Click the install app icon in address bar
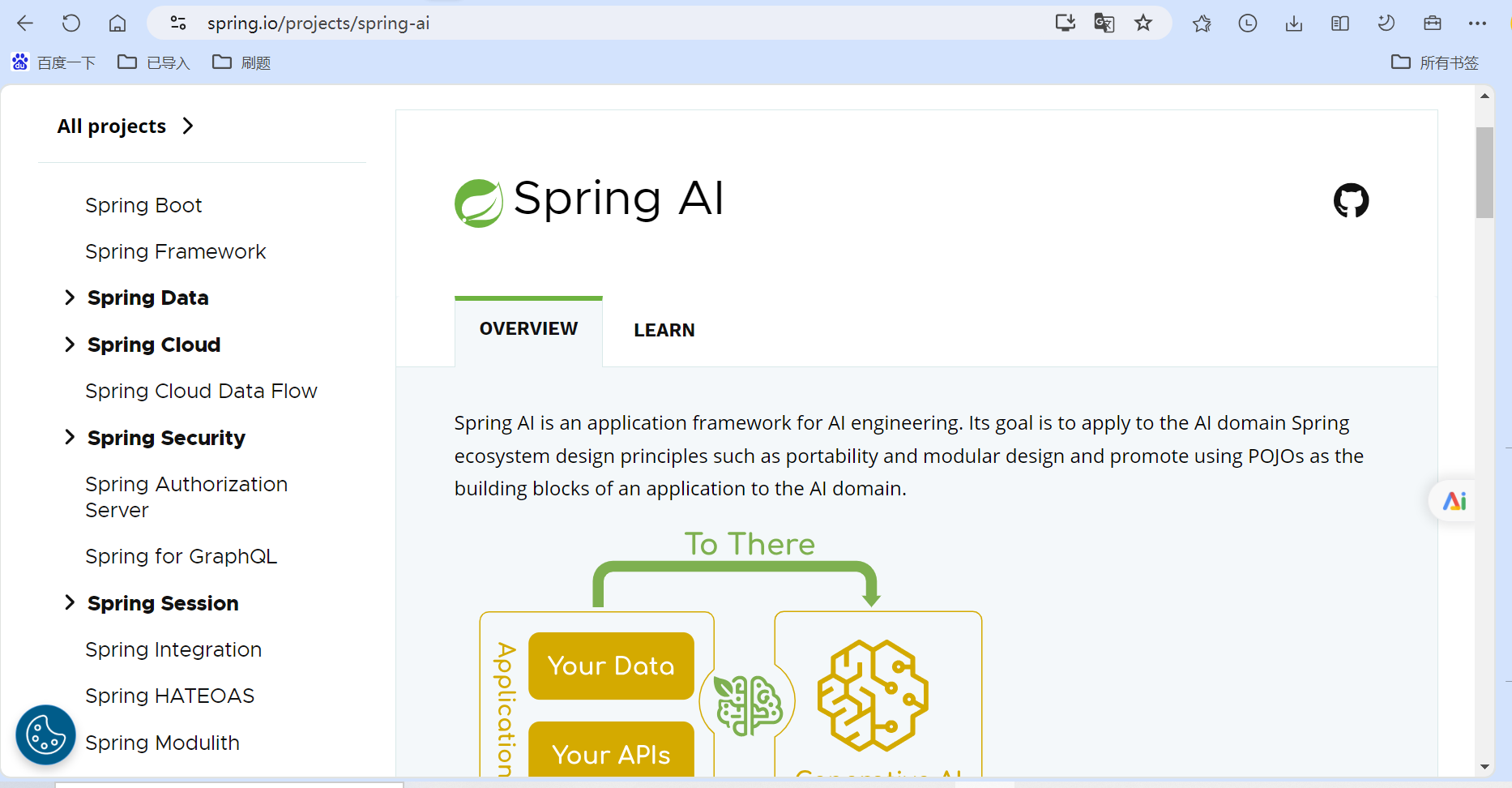1512x788 pixels. point(1066,23)
